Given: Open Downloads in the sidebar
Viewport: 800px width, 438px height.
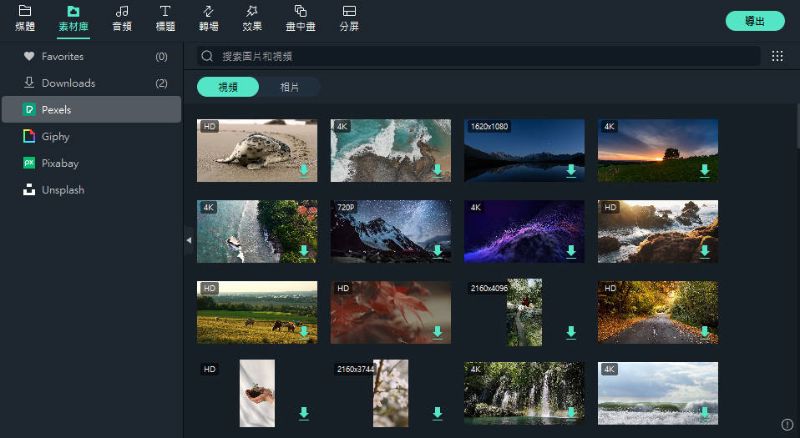Looking at the screenshot, I should (x=92, y=83).
